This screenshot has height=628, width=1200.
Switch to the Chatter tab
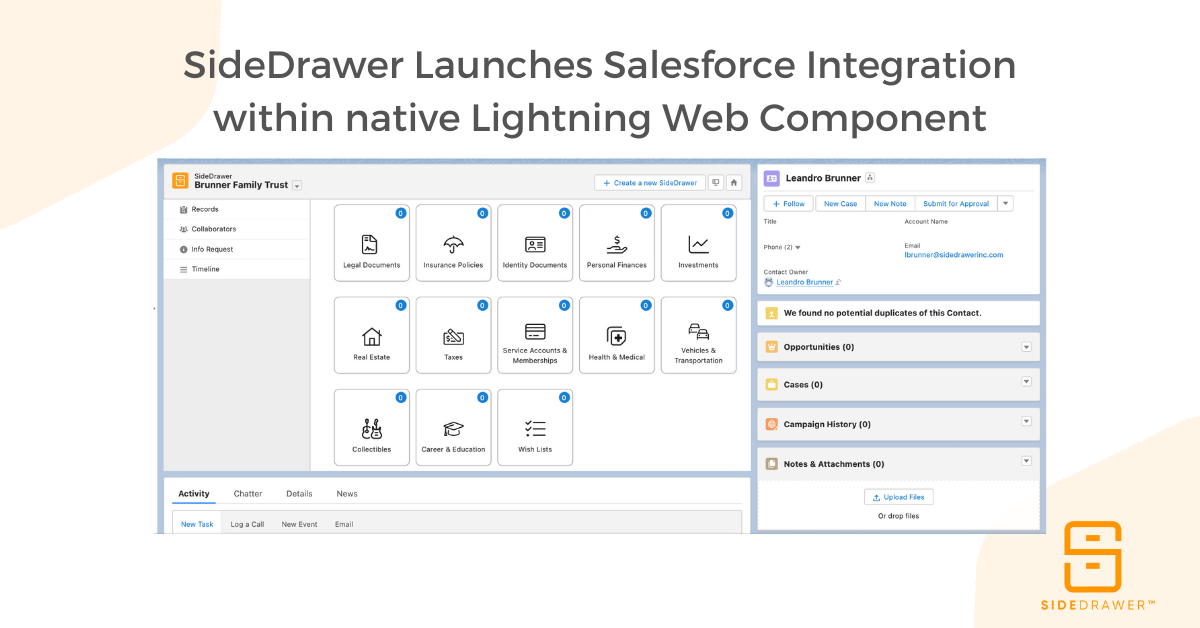tap(248, 494)
